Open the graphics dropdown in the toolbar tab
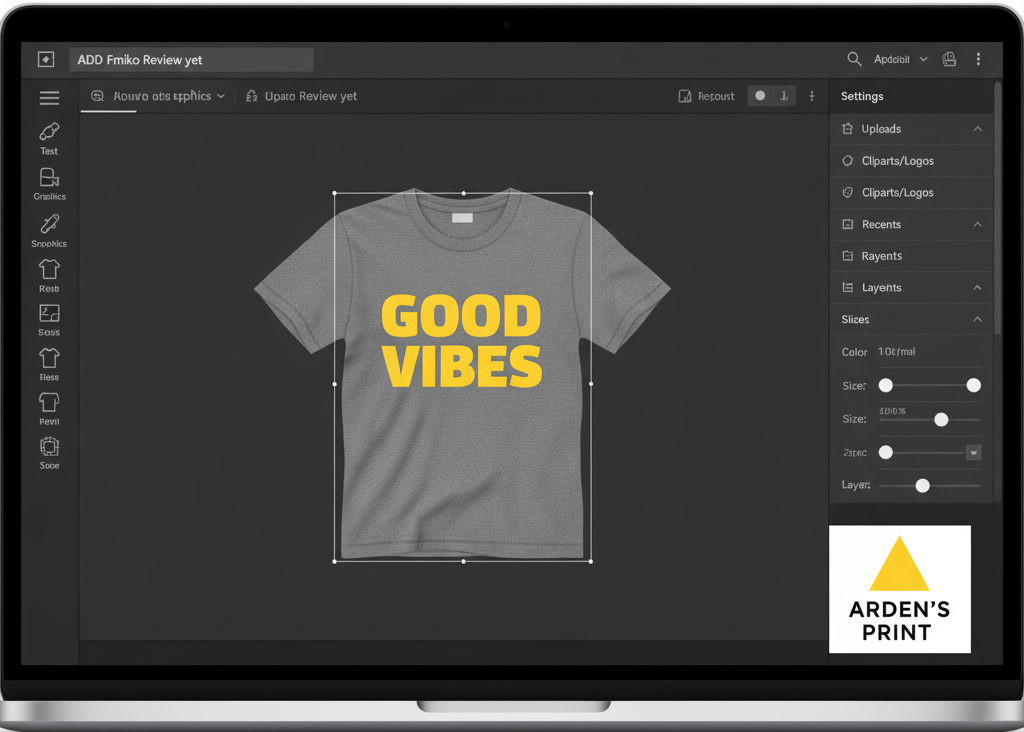 pyautogui.click(x=221, y=95)
